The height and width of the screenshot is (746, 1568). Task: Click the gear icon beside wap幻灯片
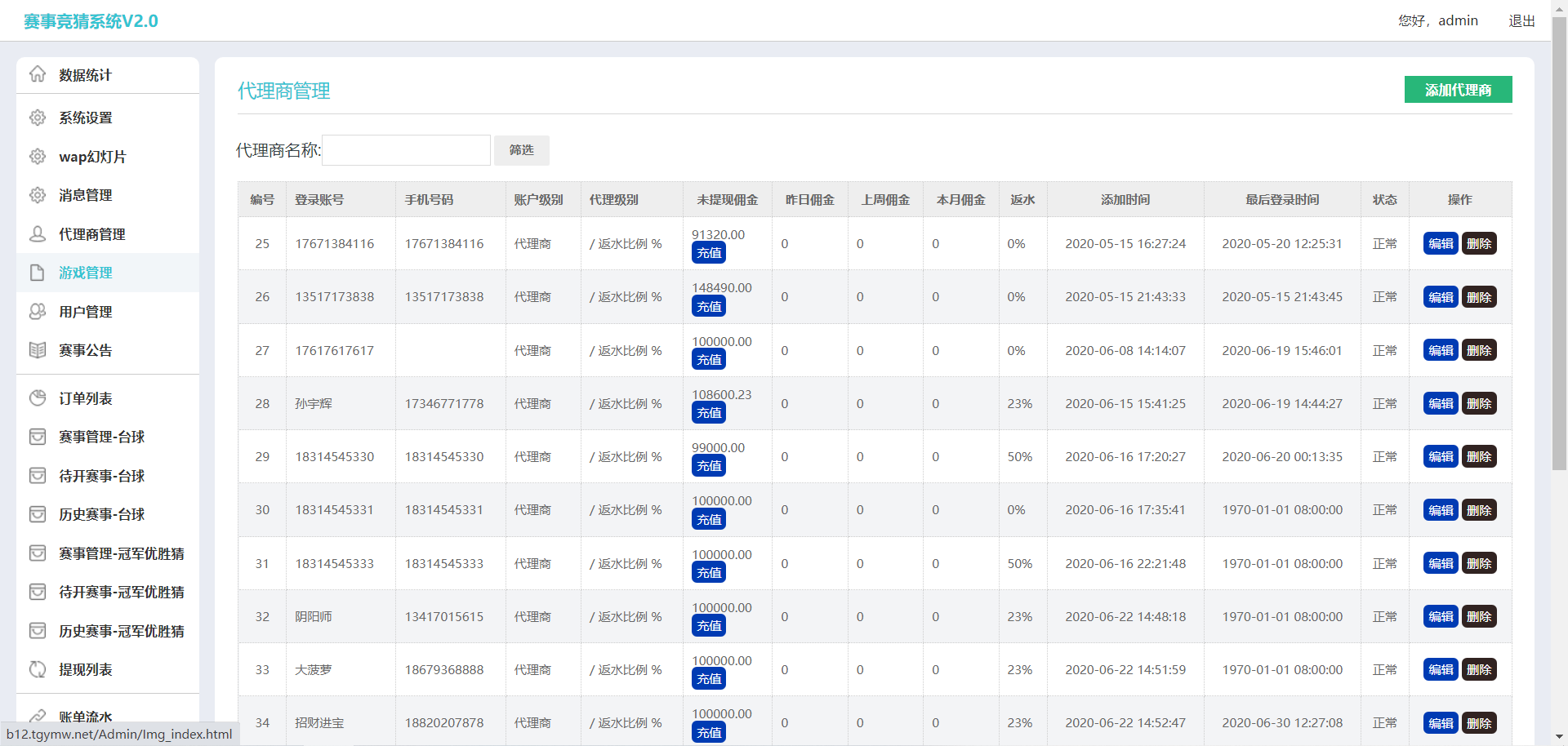38,157
